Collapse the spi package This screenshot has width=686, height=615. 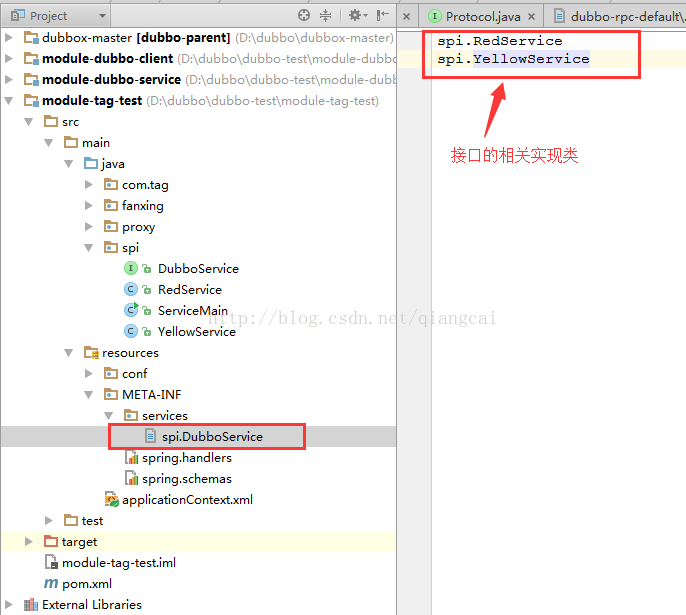pos(89,248)
